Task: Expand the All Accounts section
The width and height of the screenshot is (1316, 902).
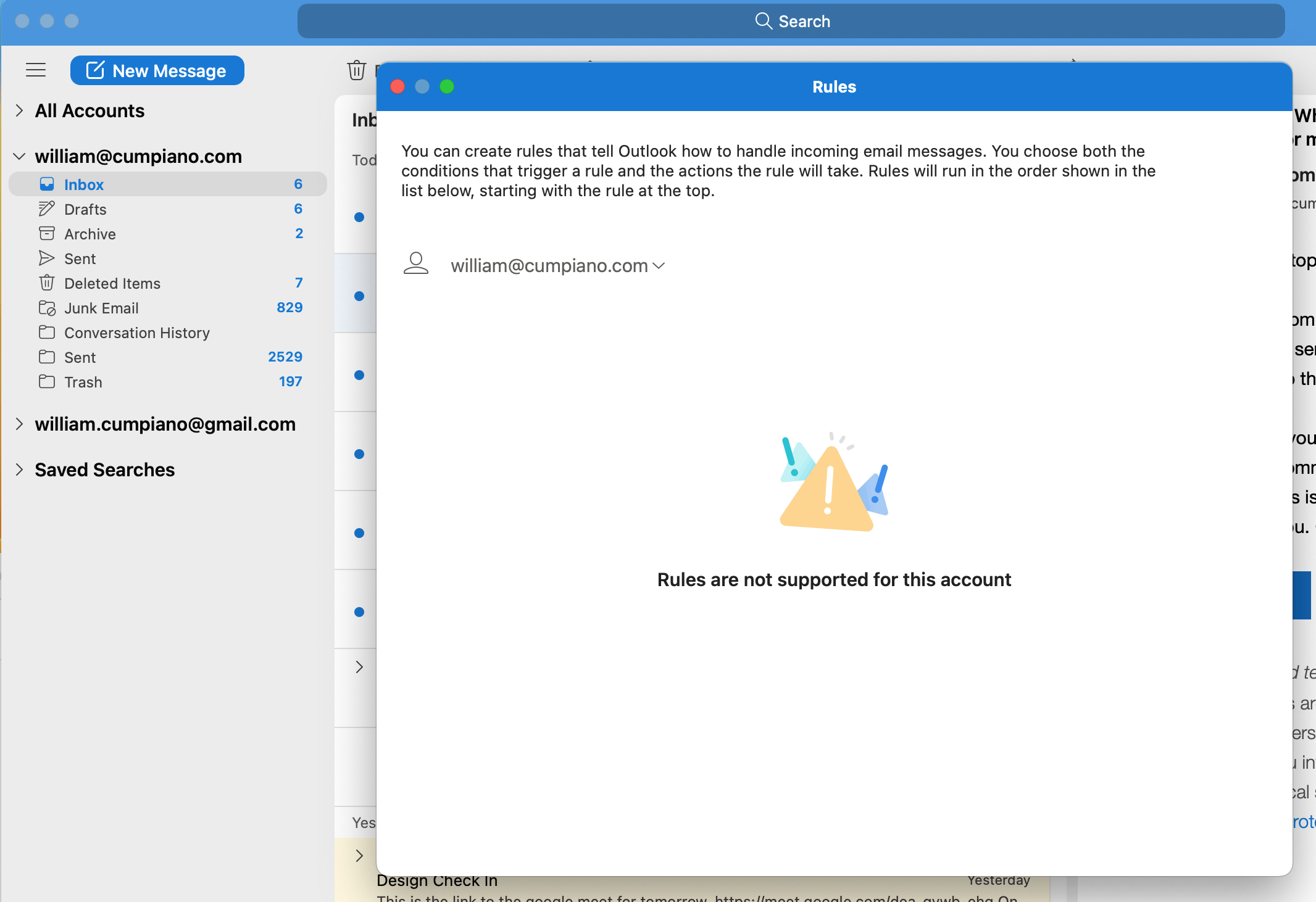Action: 19,111
